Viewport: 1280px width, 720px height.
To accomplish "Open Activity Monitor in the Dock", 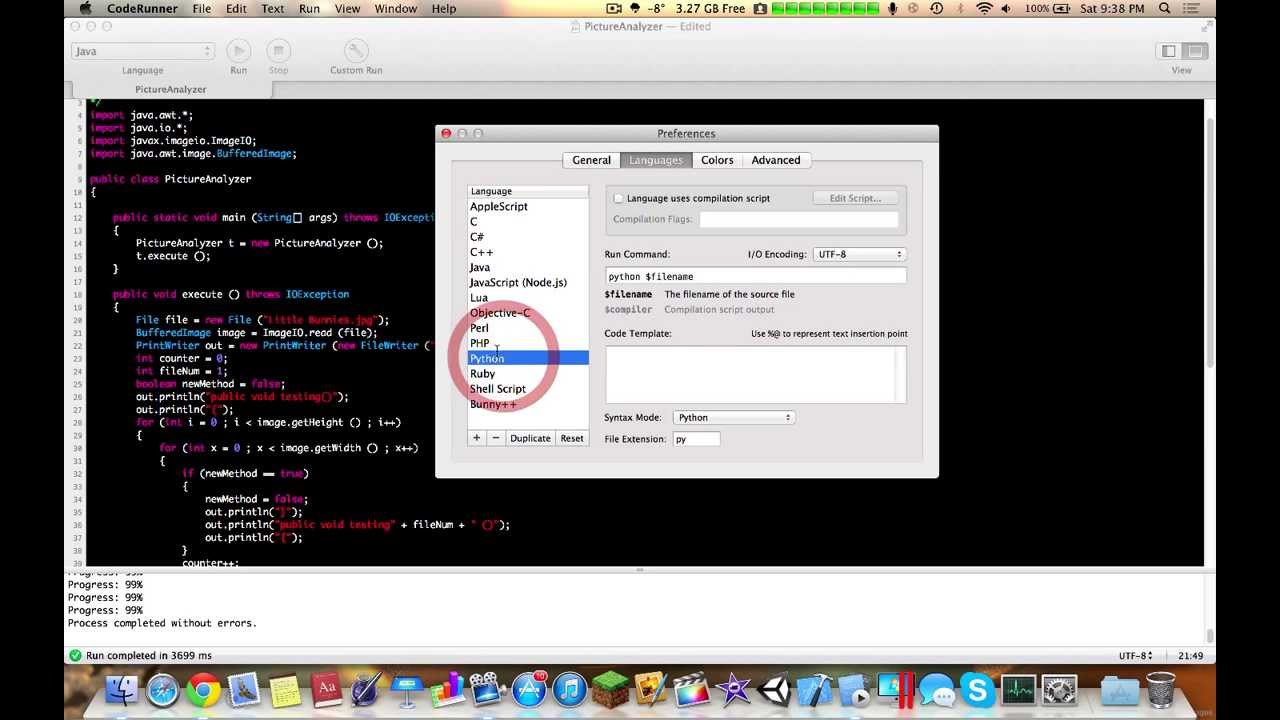I will click(x=1018, y=690).
